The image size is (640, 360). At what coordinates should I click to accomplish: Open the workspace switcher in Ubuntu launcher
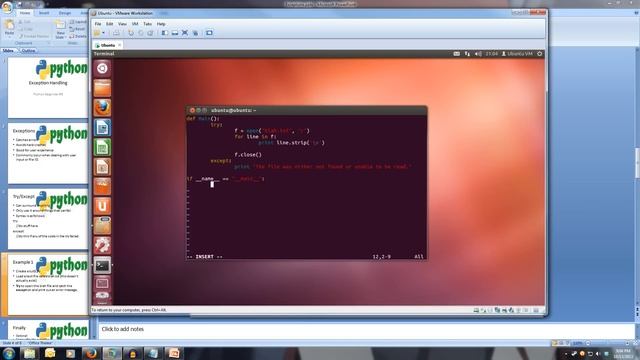click(x=102, y=283)
